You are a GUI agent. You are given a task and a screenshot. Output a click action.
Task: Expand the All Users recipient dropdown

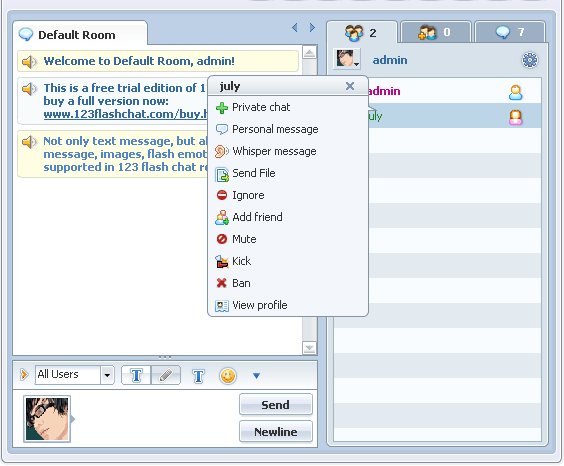click(107, 375)
